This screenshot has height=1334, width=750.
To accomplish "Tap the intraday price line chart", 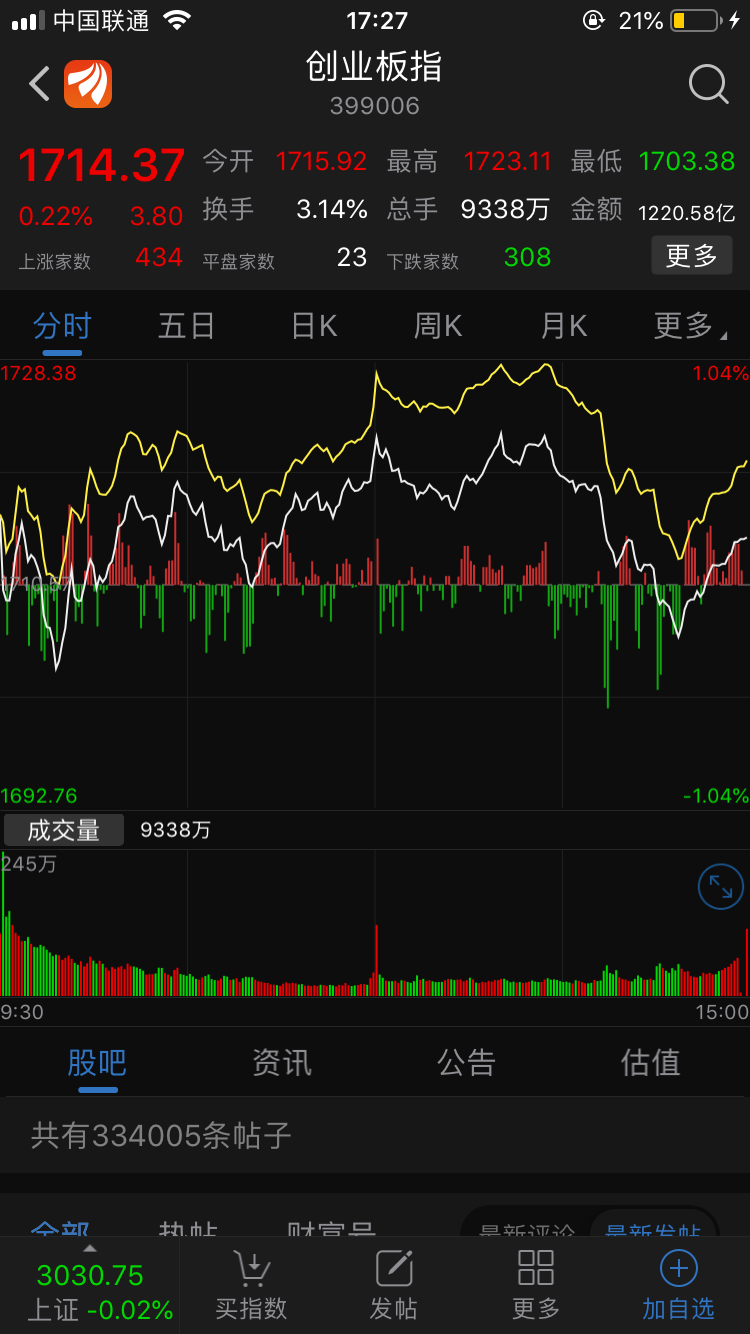I will (x=375, y=585).
